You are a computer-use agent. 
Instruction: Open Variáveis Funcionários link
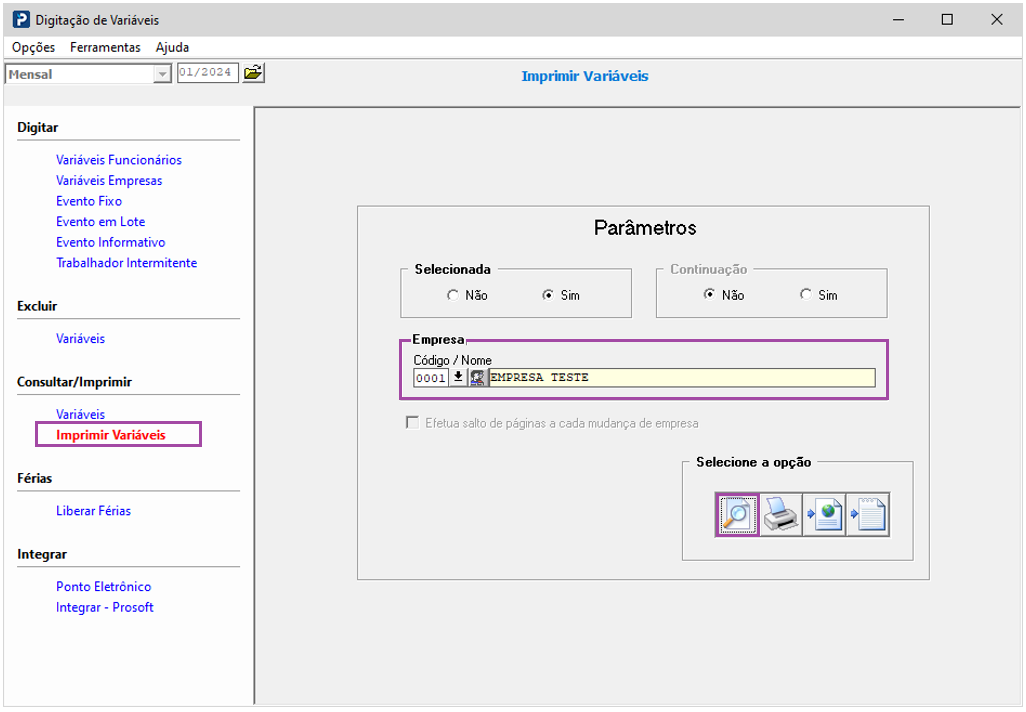(118, 160)
